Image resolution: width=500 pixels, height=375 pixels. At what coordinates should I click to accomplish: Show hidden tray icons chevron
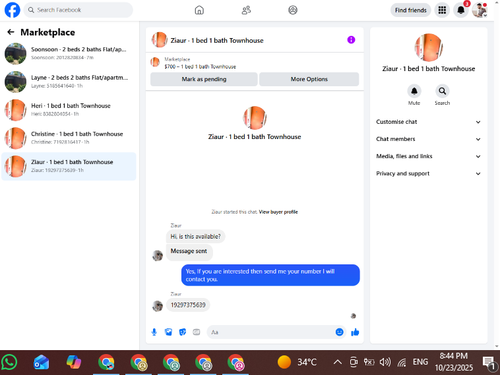click(337, 362)
